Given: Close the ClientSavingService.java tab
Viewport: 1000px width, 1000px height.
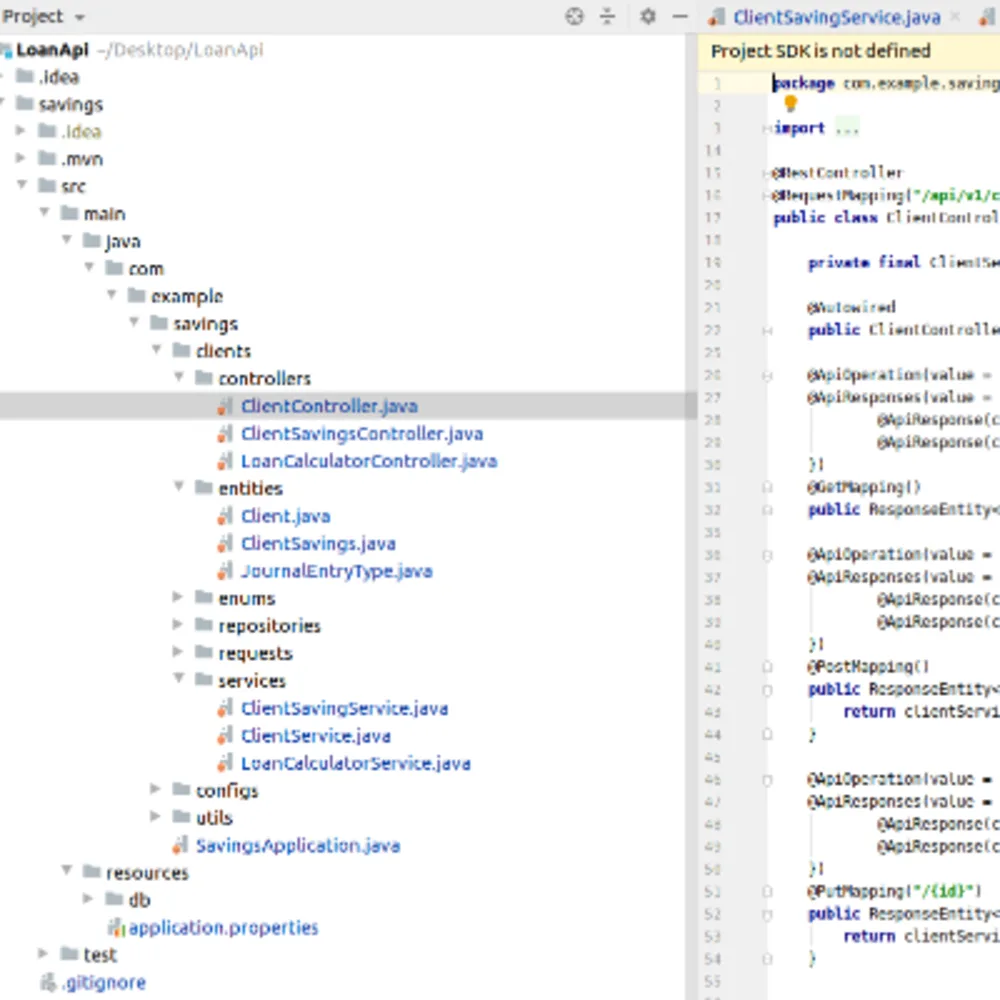Looking at the screenshot, I should coord(955,17).
